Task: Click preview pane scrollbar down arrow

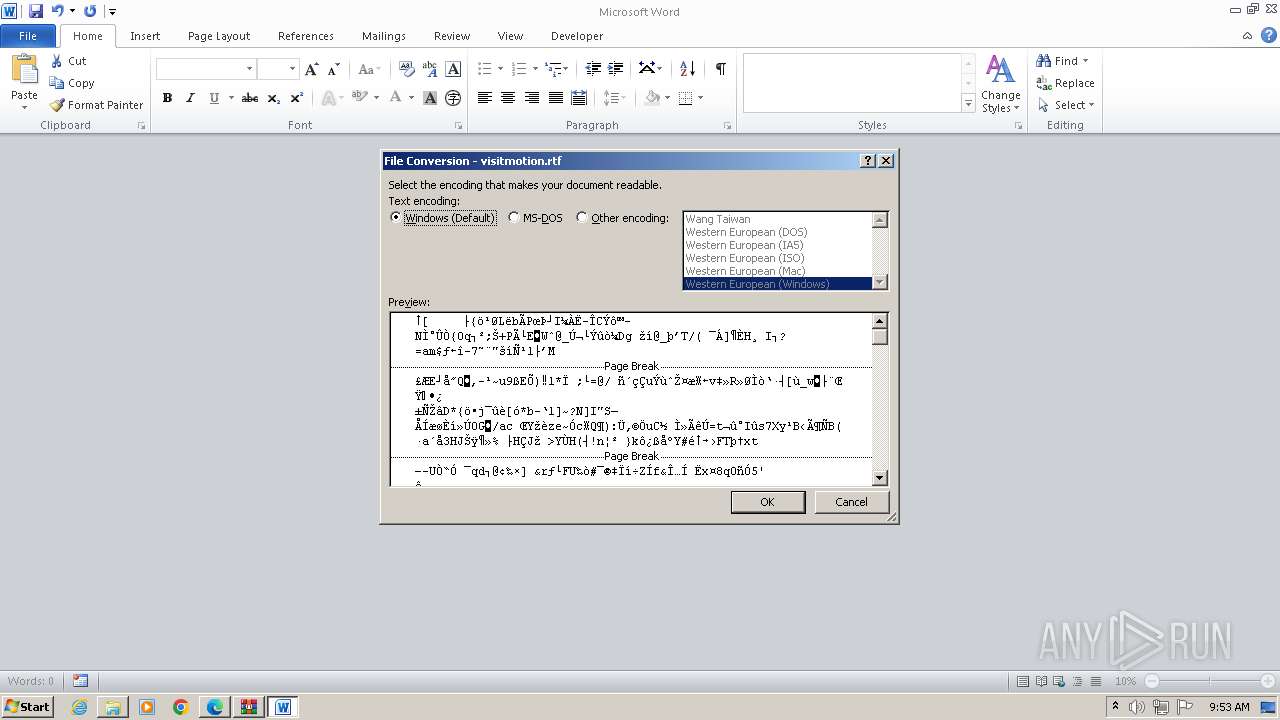Action: [880, 478]
